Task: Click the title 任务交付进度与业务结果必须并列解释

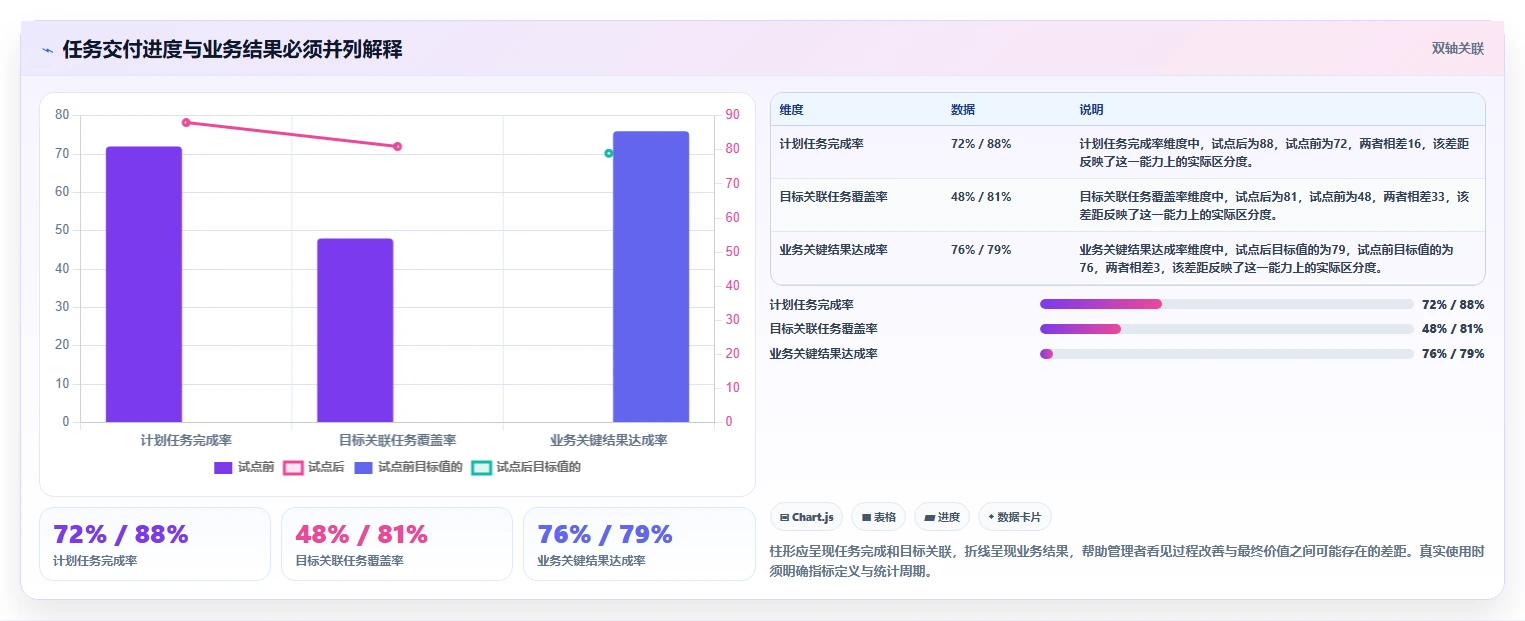Action: 232,50
